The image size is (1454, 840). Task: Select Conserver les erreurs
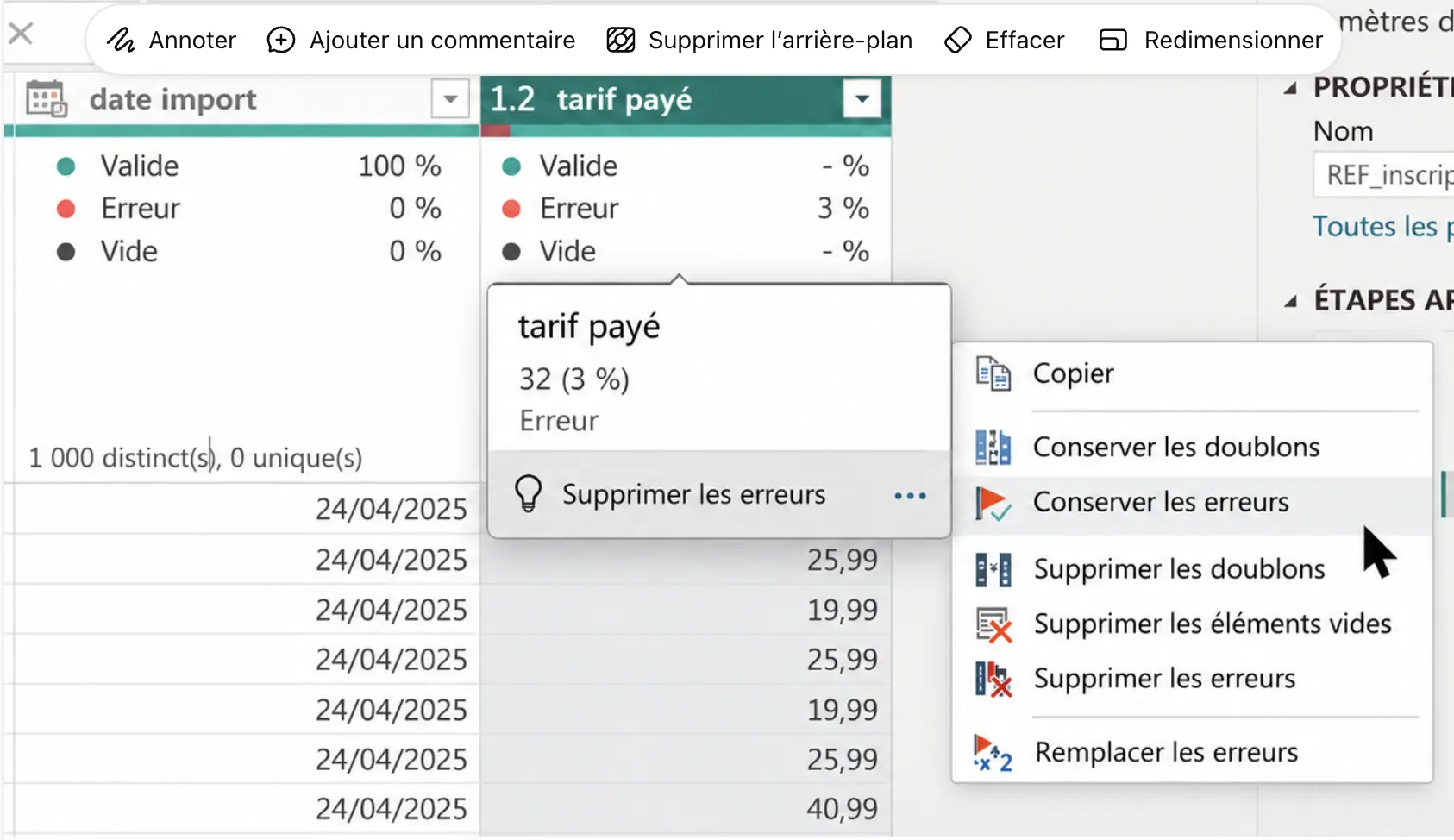(1192, 502)
